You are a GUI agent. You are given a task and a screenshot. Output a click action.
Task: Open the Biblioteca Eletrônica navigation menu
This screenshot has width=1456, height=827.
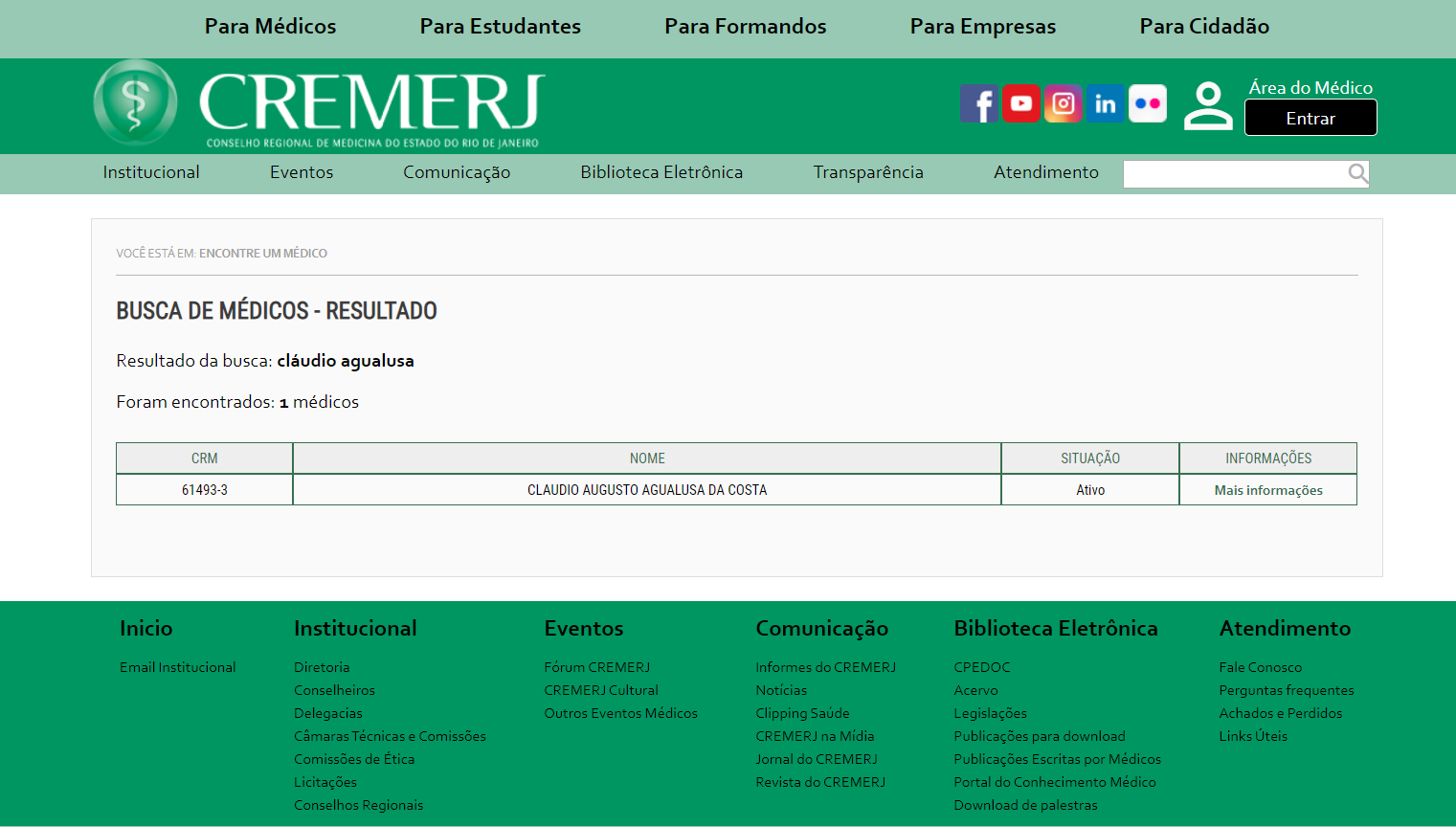661,172
